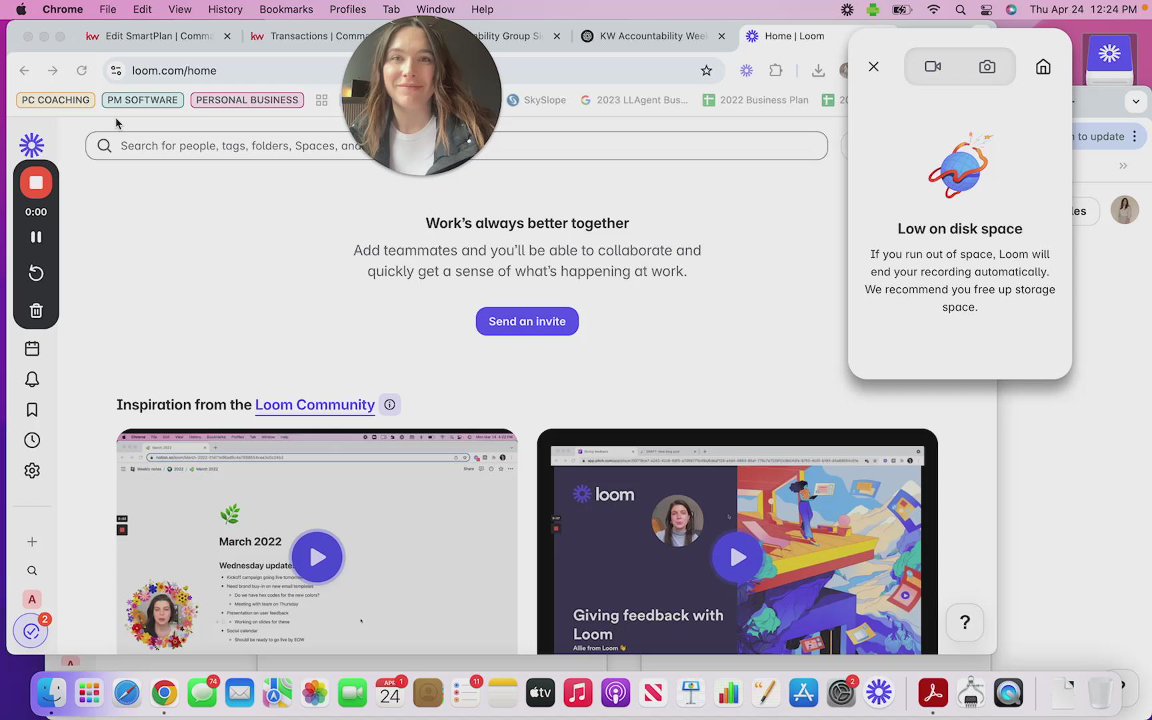
Task: Click the site info icon in address bar
Action: pyautogui.click(x=116, y=71)
